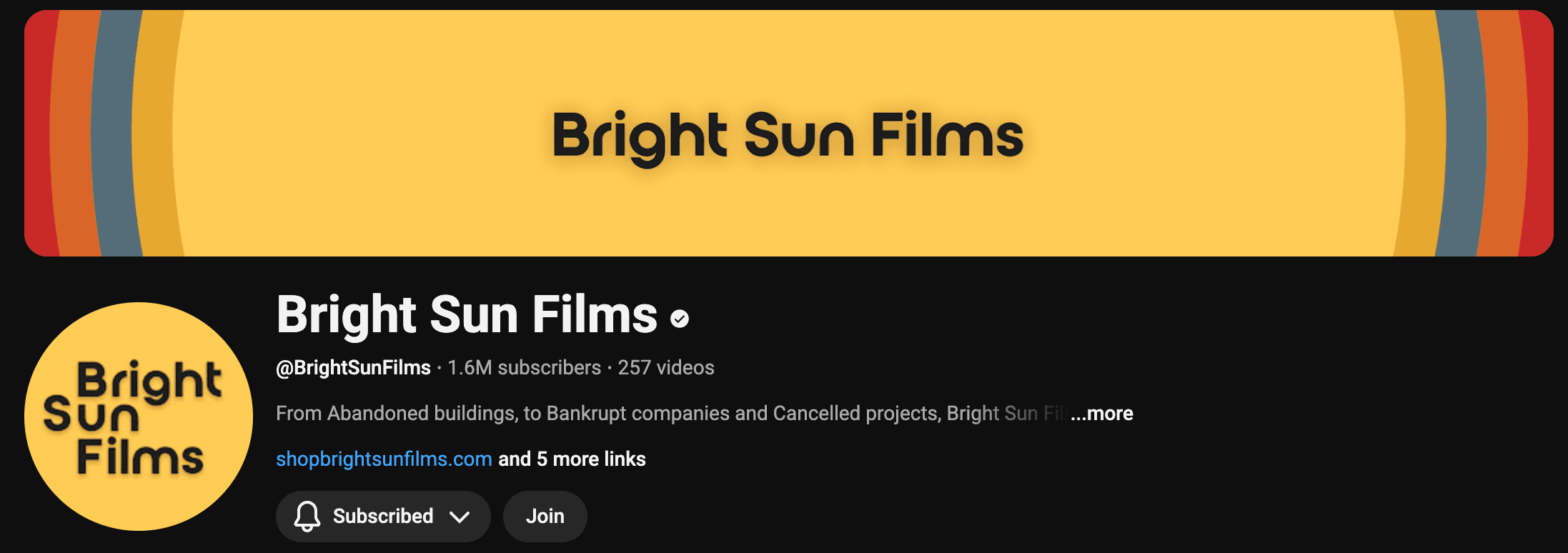This screenshot has width=1568, height=553.
Task: Select the 257 videos count text
Action: 665,368
